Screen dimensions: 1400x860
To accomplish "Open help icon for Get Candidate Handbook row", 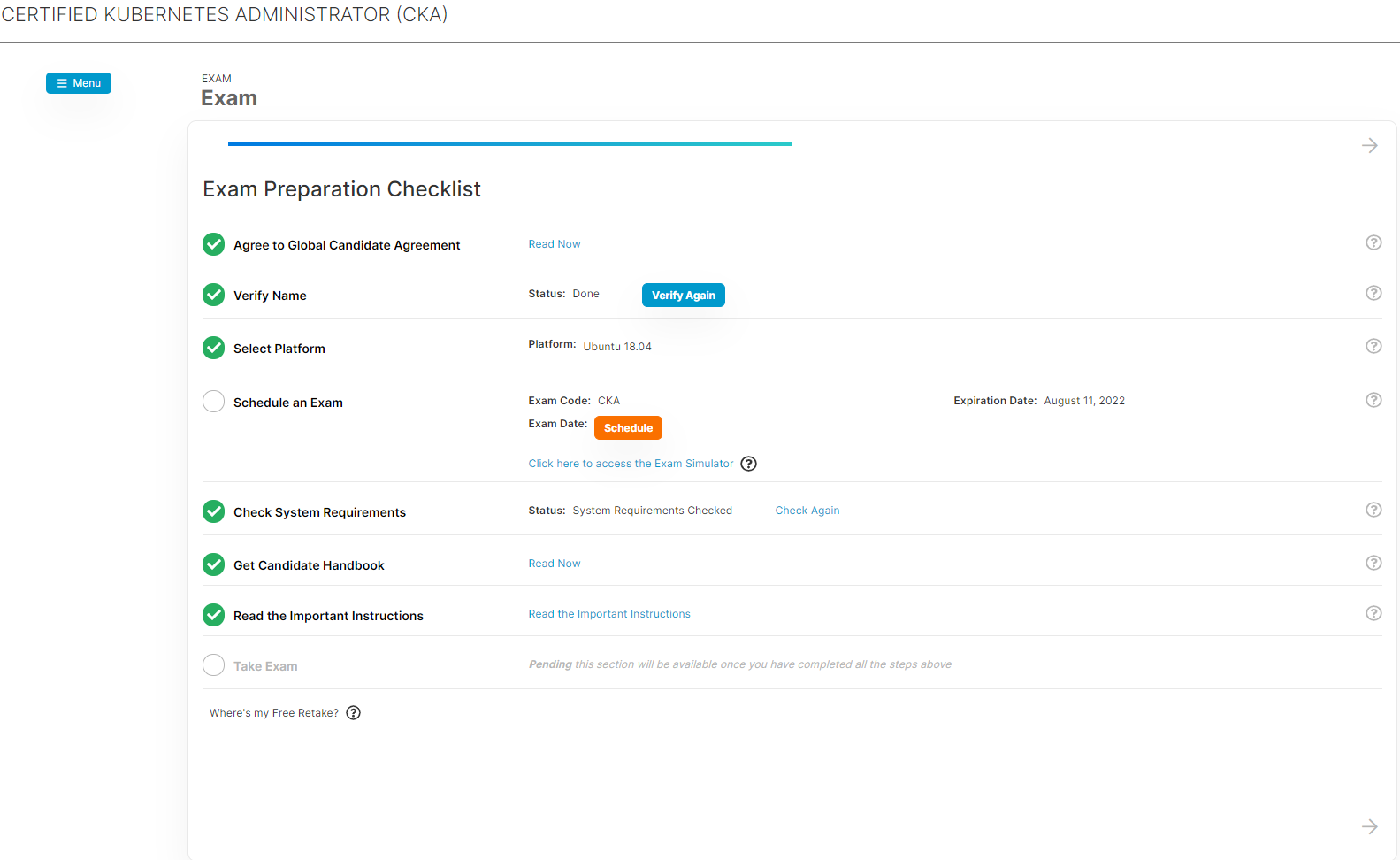I will [1373, 563].
